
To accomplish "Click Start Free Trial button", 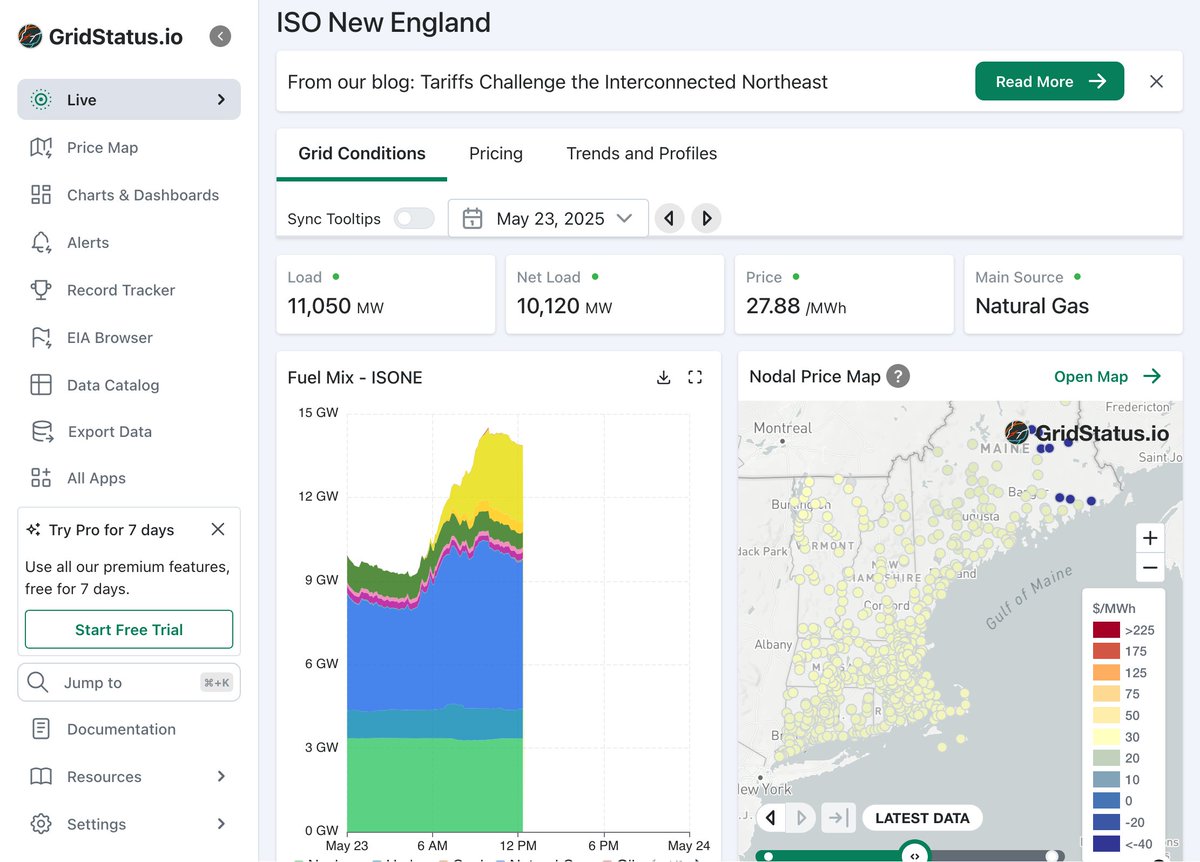I will (x=129, y=630).
